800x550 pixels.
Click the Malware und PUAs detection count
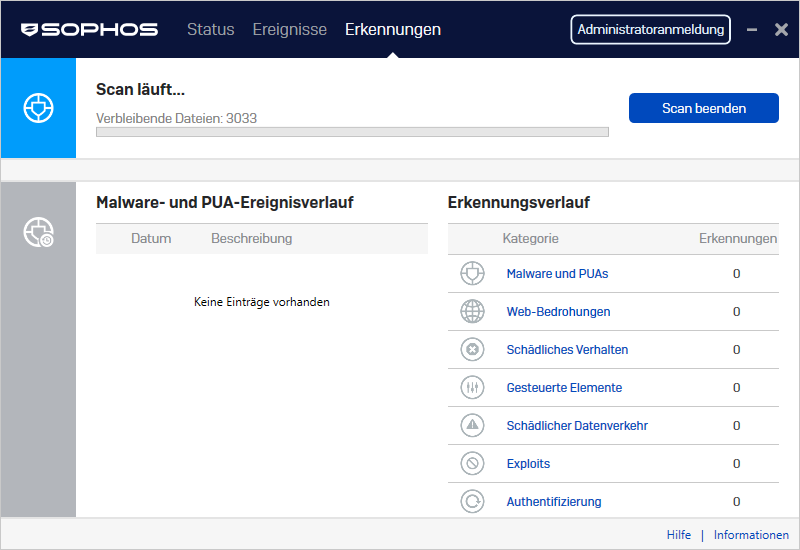click(736, 273)
